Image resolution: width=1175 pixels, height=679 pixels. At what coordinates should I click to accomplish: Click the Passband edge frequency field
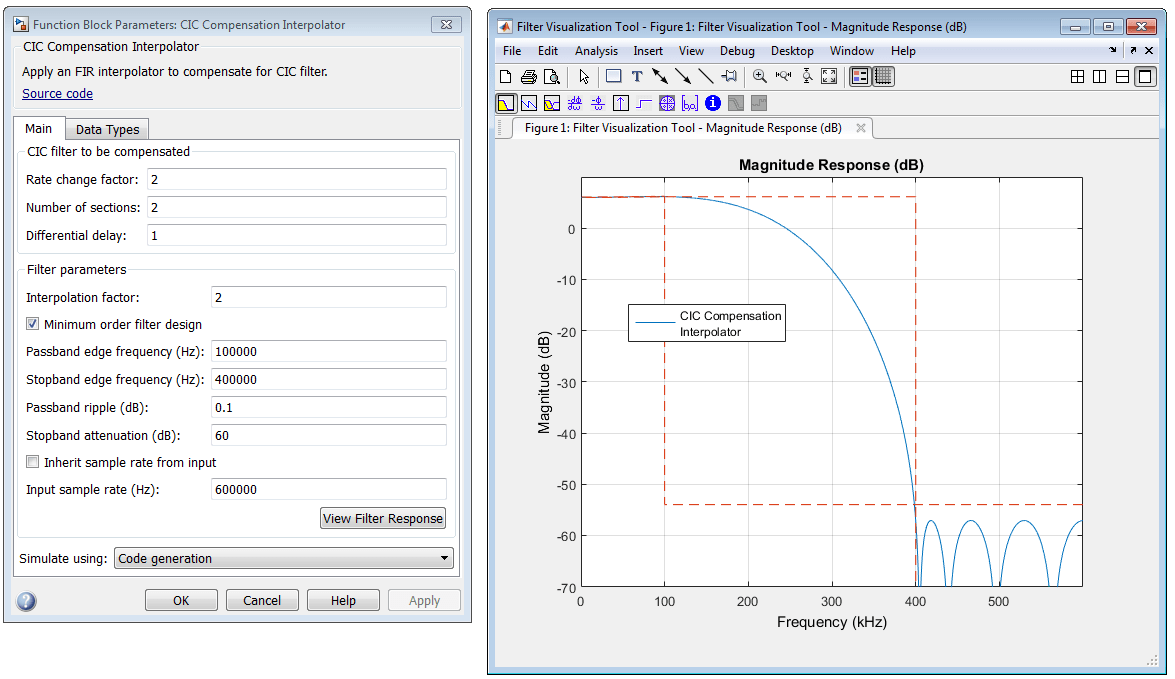click(328, 351)
